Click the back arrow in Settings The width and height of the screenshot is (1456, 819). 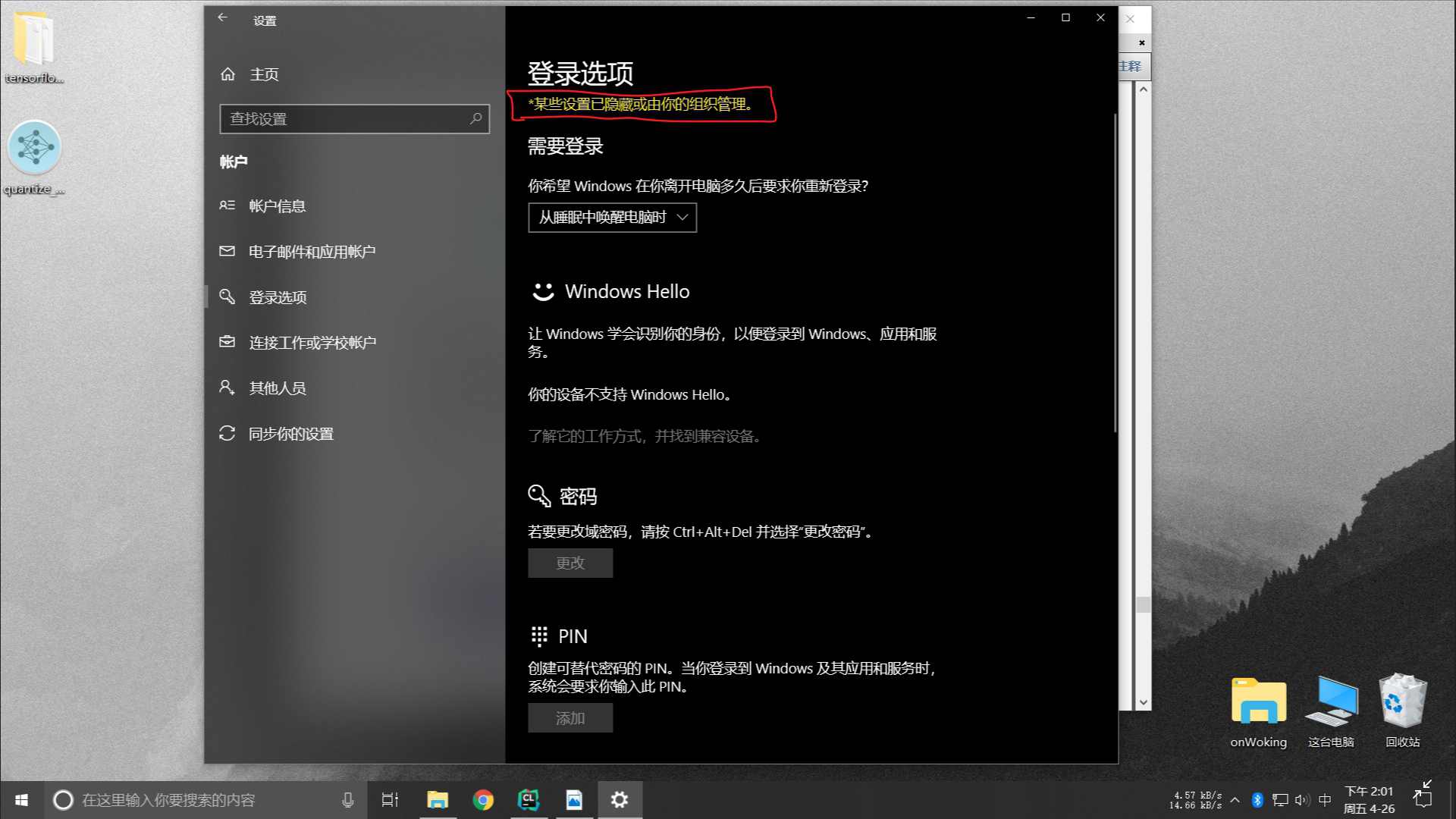click(x=222, y=17)
